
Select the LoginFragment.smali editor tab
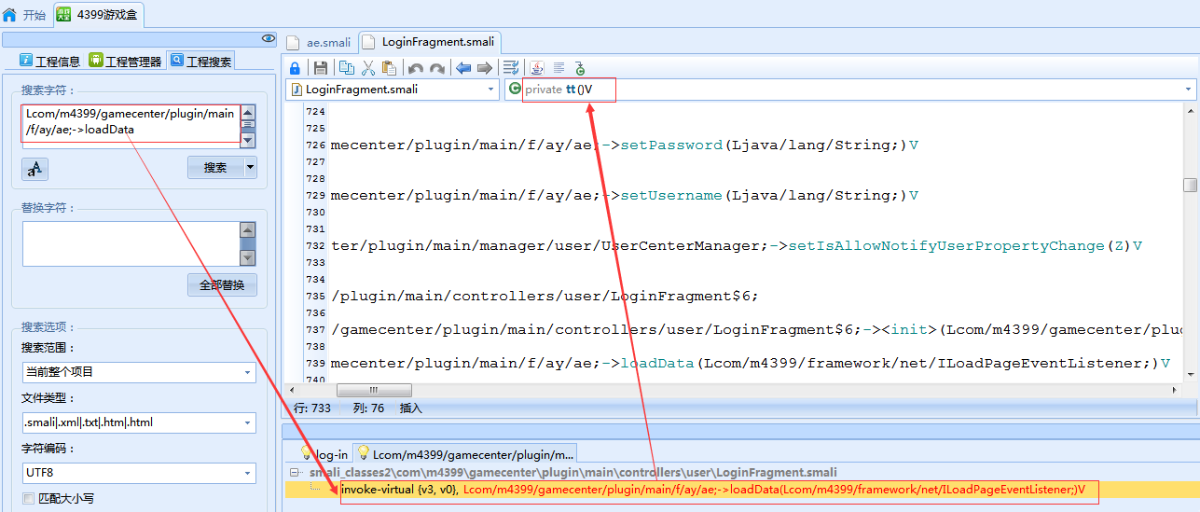coord(428,42)
